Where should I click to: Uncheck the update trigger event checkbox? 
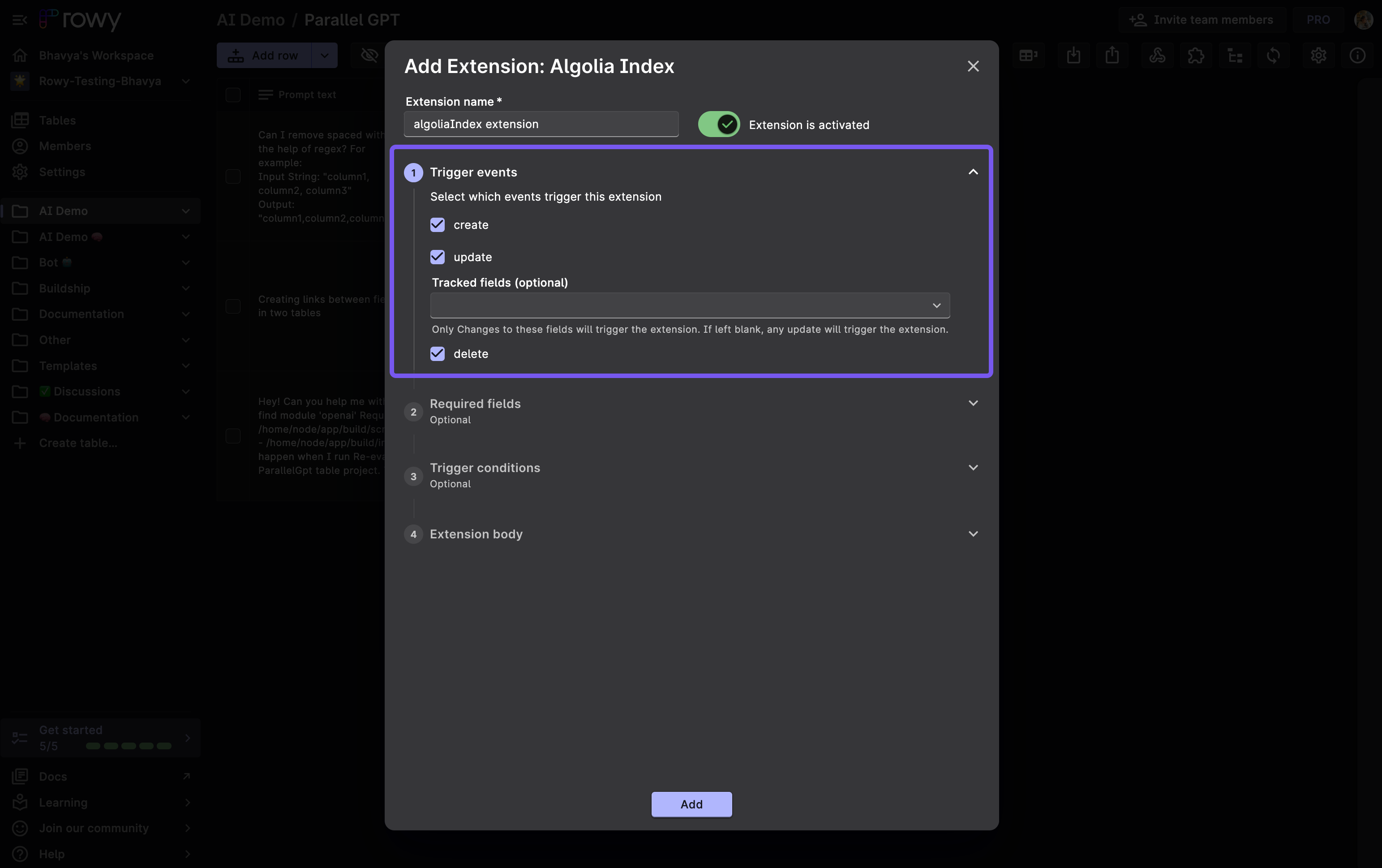click(438, 257)
